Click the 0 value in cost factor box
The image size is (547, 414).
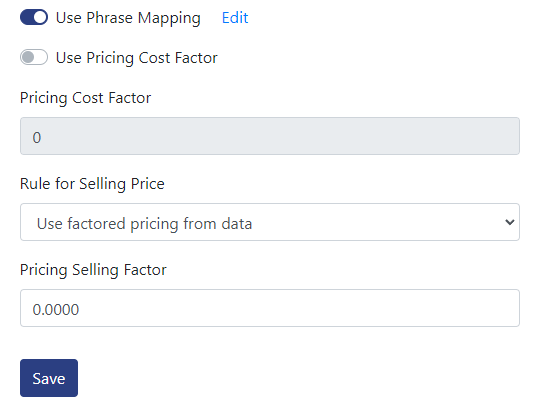coord(37,137)
